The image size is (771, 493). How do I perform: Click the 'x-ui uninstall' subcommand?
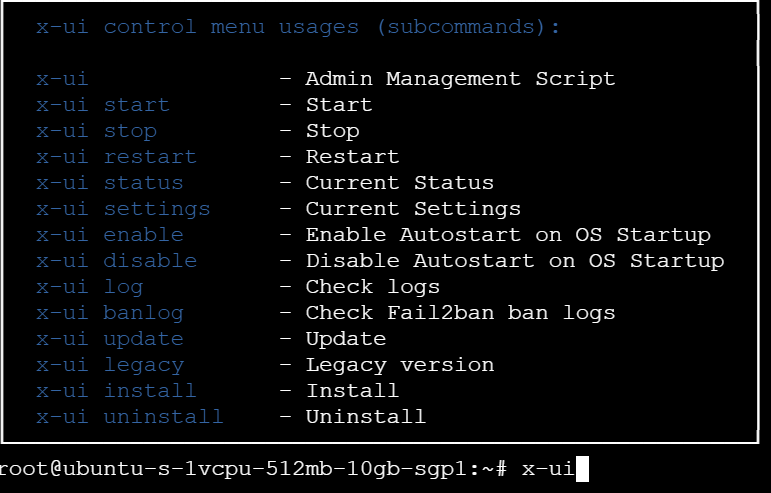point(130,417)
